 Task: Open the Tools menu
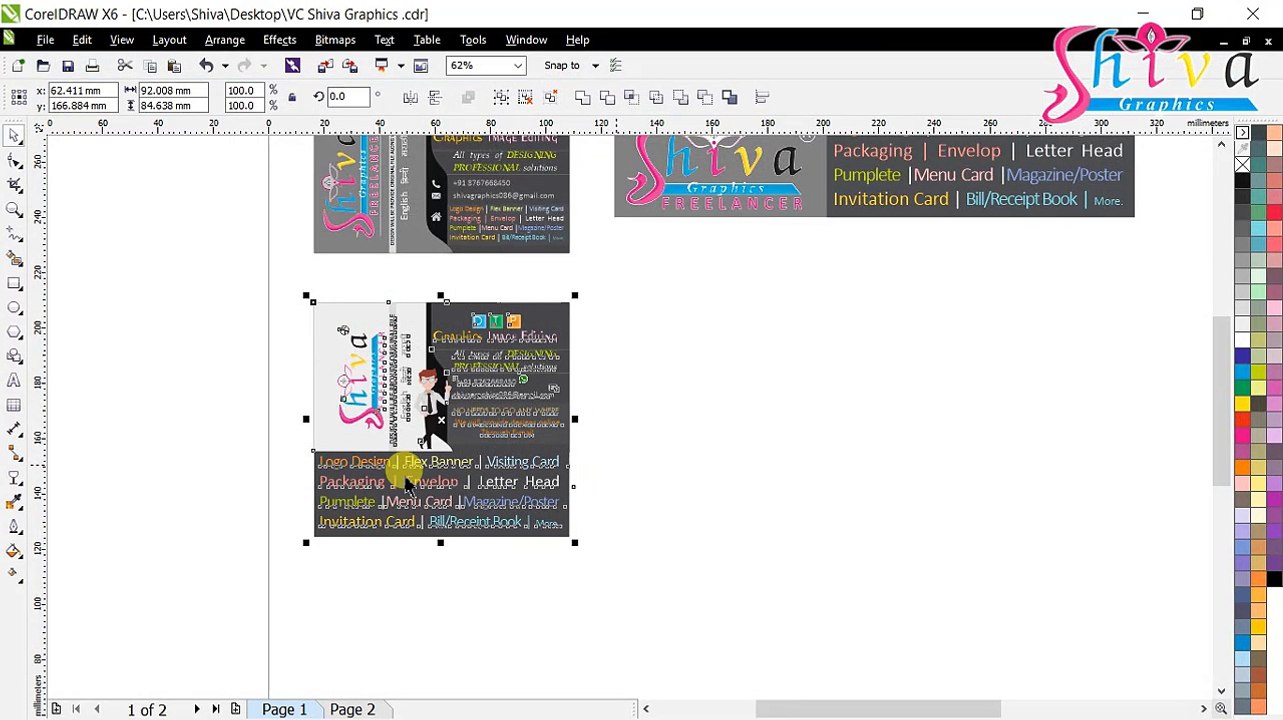(x=473, y=40)
